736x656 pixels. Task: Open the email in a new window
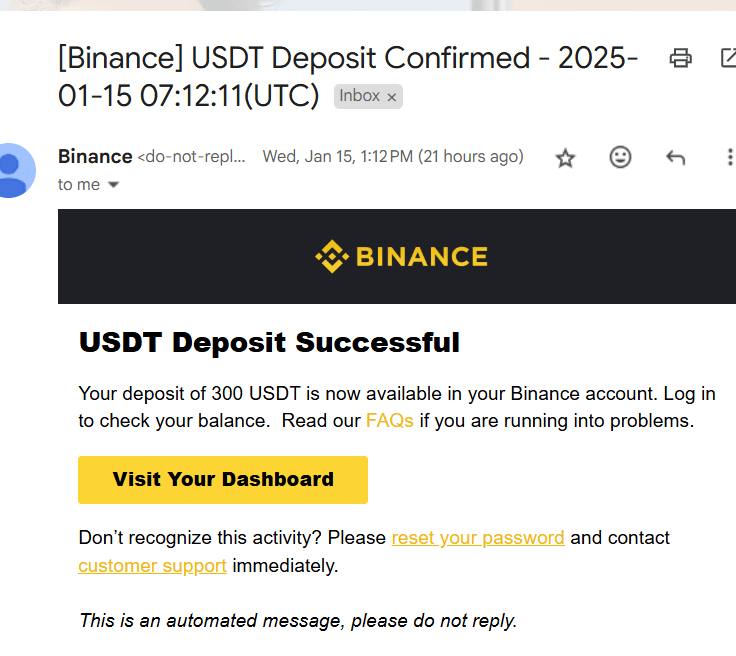pos(728,58)
